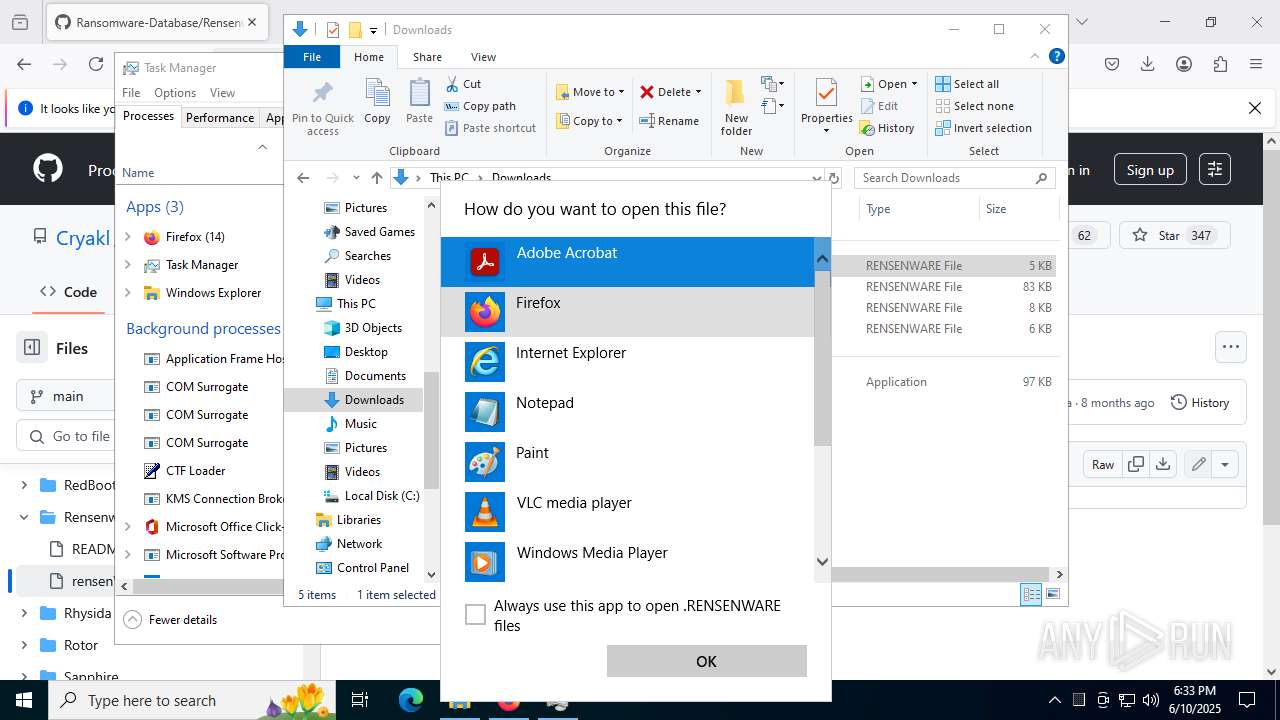1280x720 pixels.
Task: Click Fewer details in Task Manager
Action: pos(170,619)
